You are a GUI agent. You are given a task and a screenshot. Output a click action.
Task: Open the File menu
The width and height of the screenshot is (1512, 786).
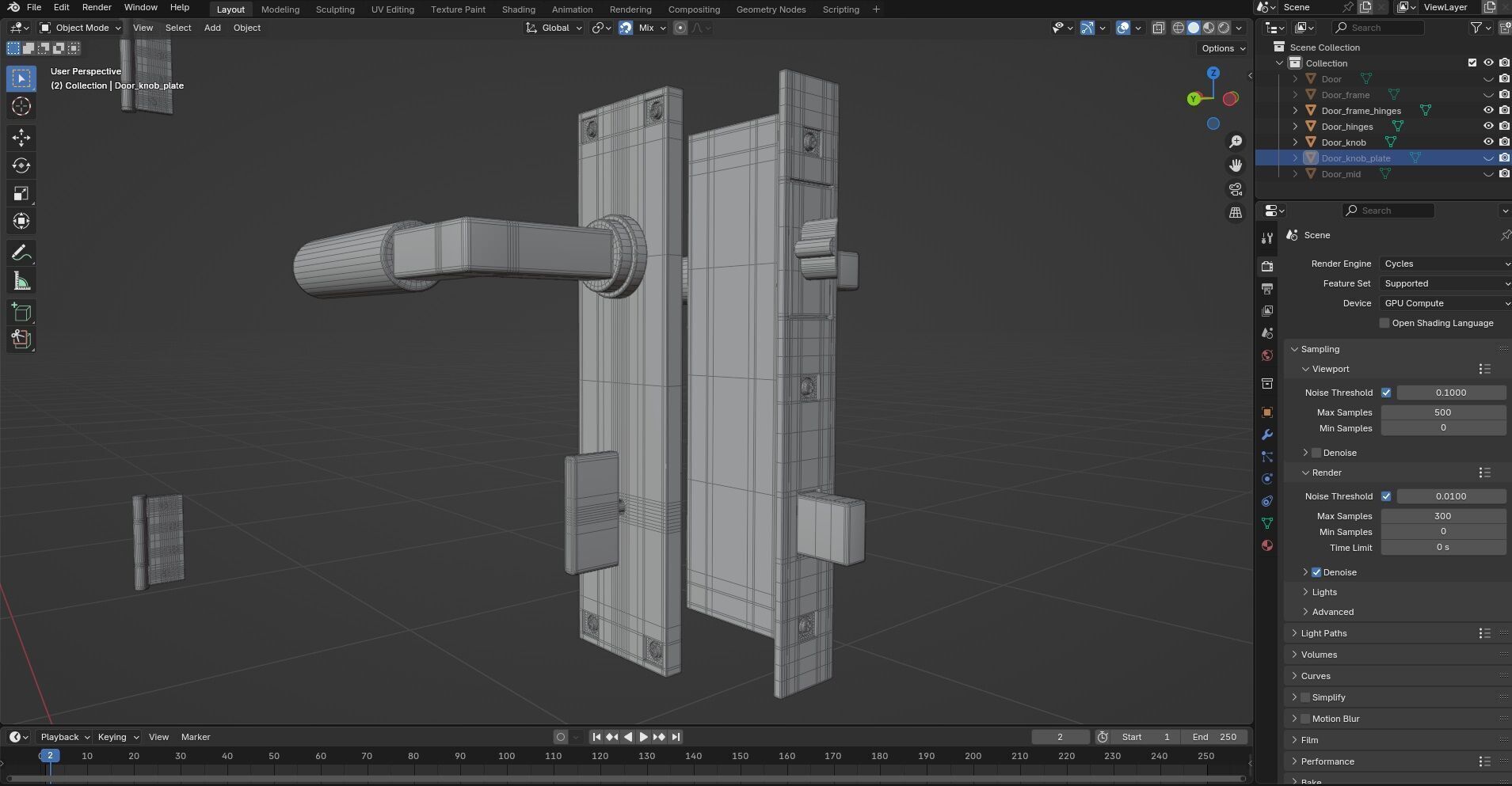pos(34,7)
